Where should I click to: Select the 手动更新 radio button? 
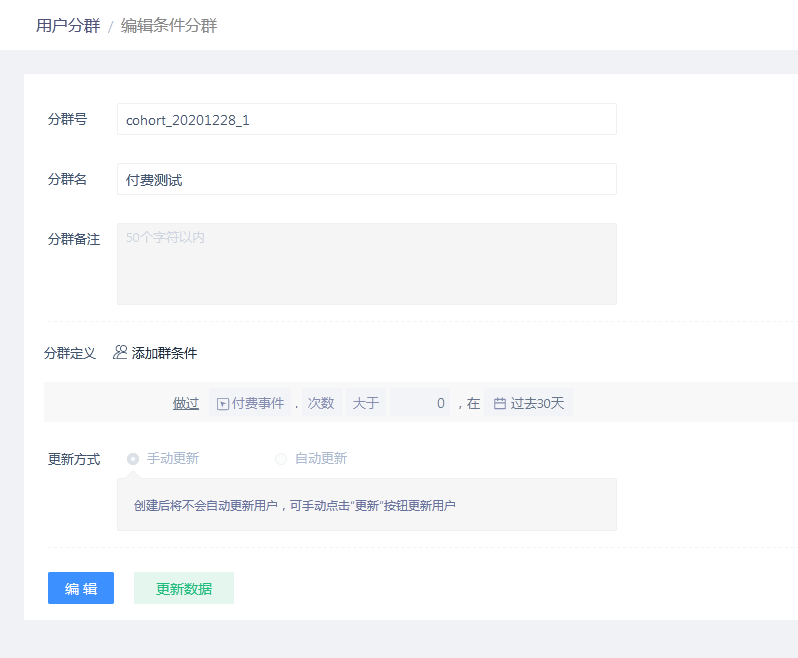[133, 459]
